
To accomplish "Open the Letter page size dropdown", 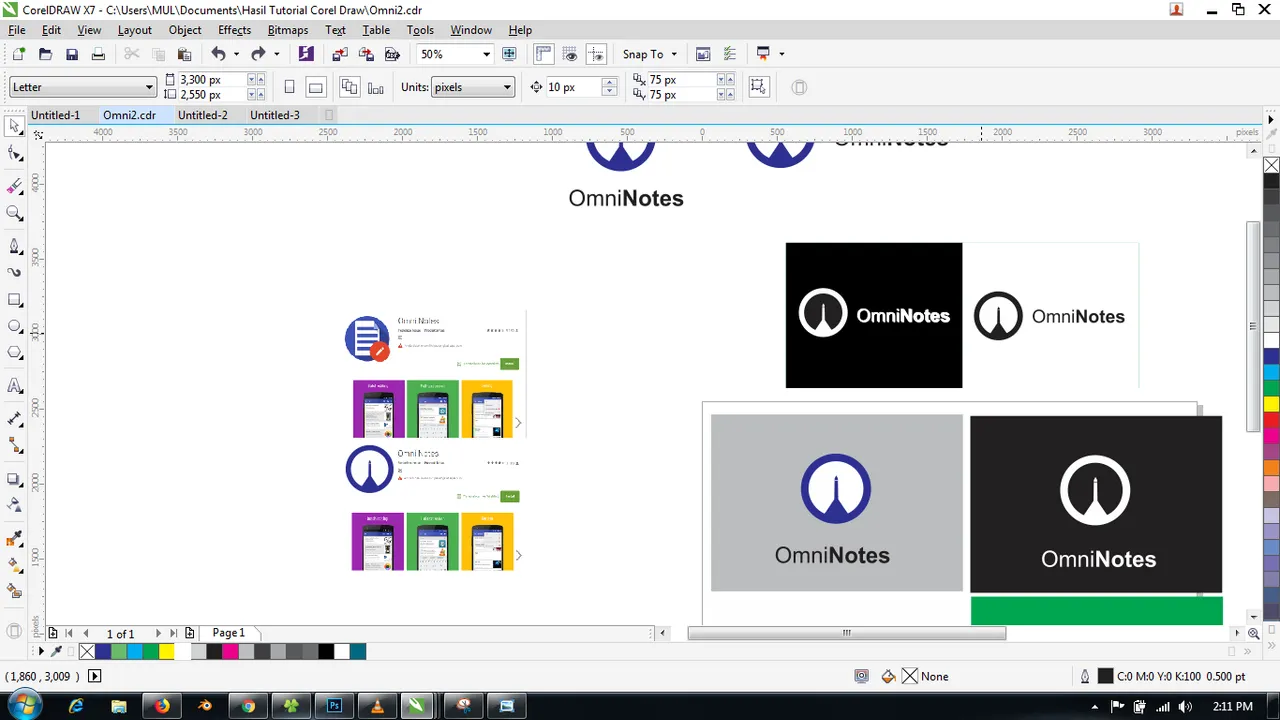I will click(149, 87).
